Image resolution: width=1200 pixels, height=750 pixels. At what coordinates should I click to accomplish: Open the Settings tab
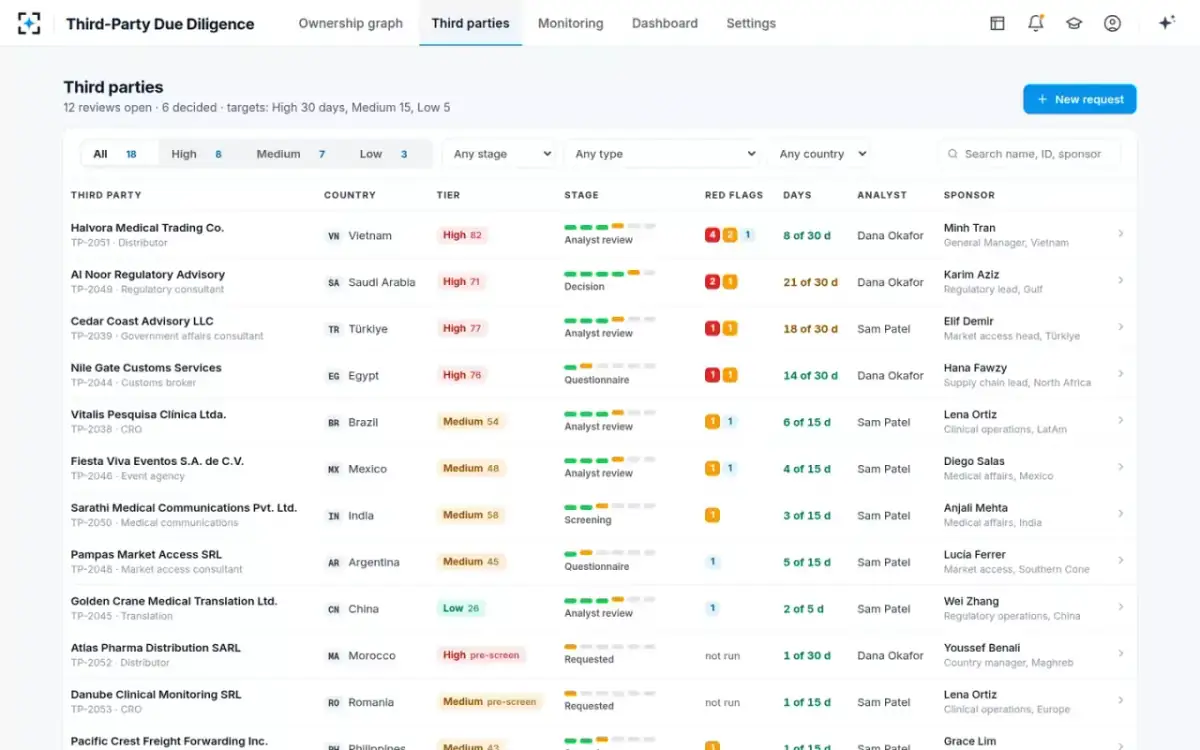[751, 23]
